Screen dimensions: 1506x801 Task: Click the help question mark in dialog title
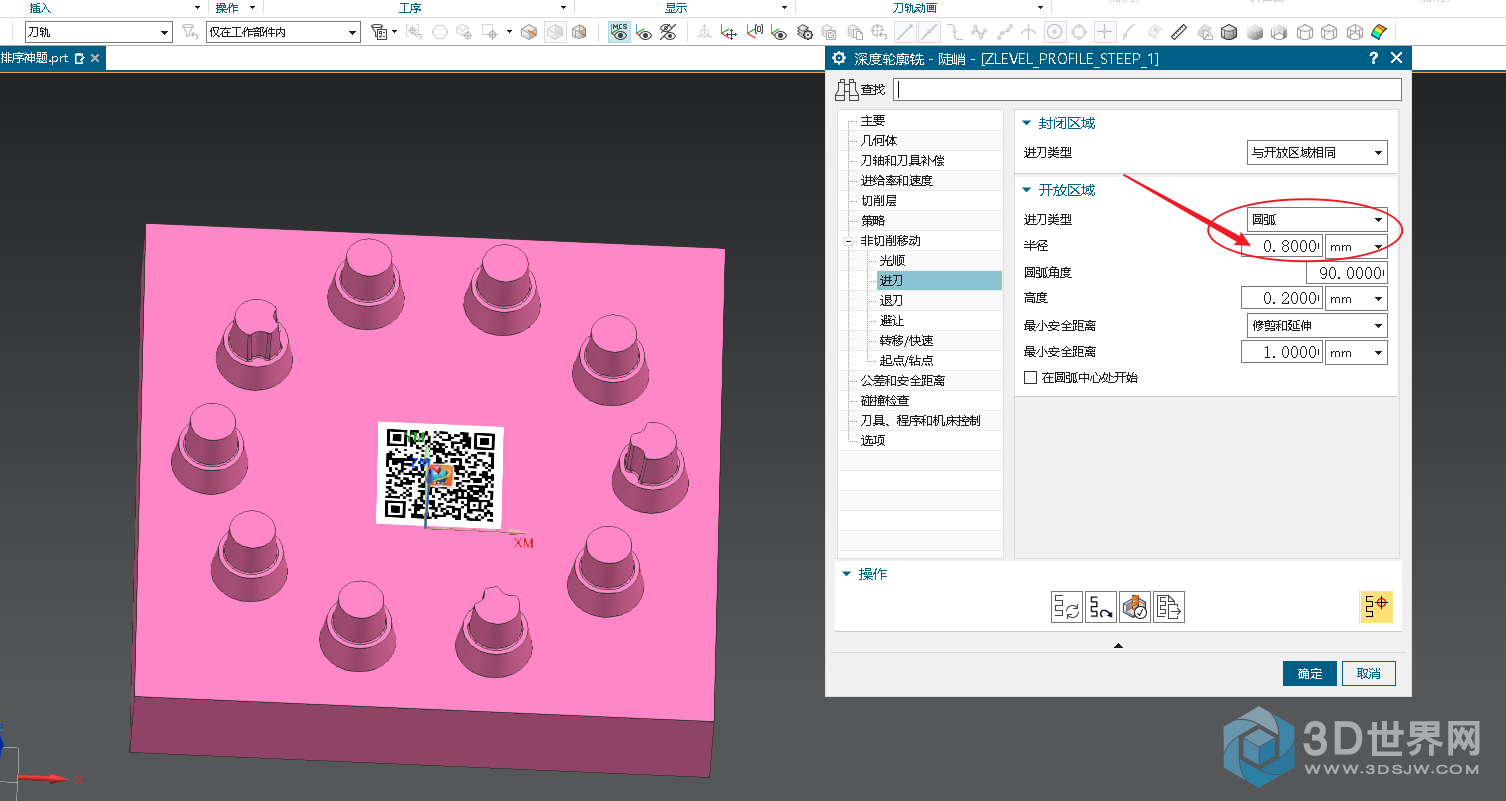(1374, 58)
